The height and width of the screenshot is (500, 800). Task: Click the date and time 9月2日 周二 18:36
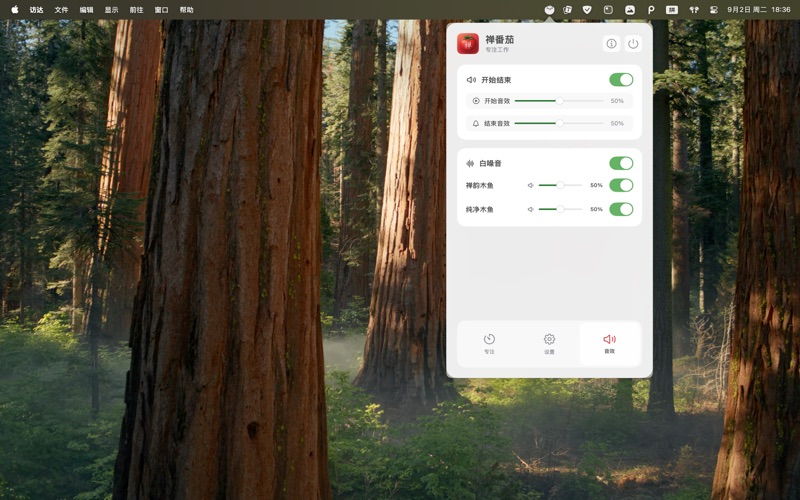tap(759, 9)
